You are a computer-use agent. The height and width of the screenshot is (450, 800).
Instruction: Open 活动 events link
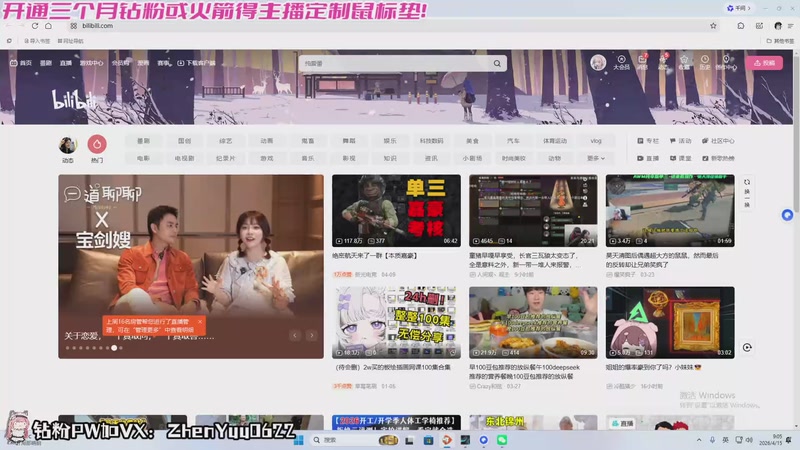[x=680, y=141]
